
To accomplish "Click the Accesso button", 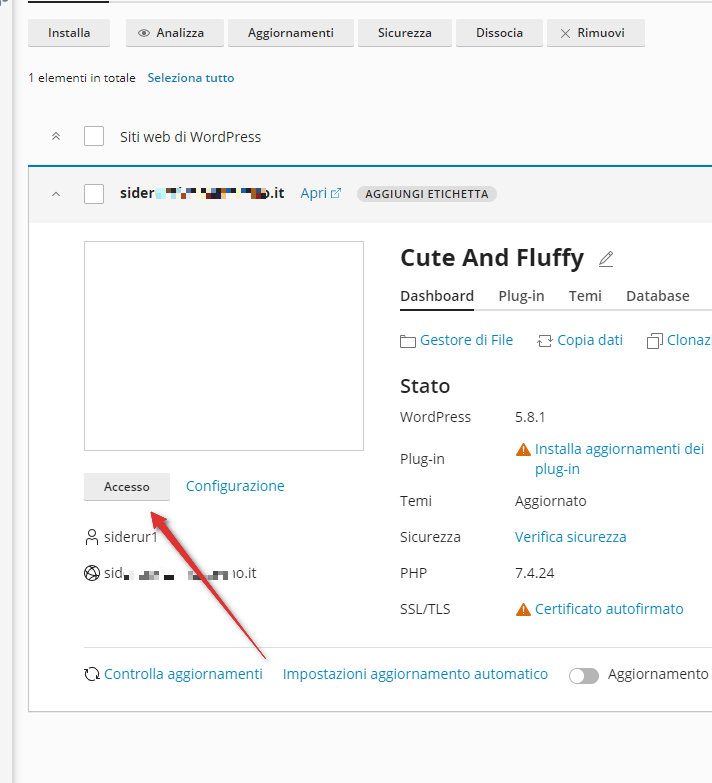I will point(127,486).
